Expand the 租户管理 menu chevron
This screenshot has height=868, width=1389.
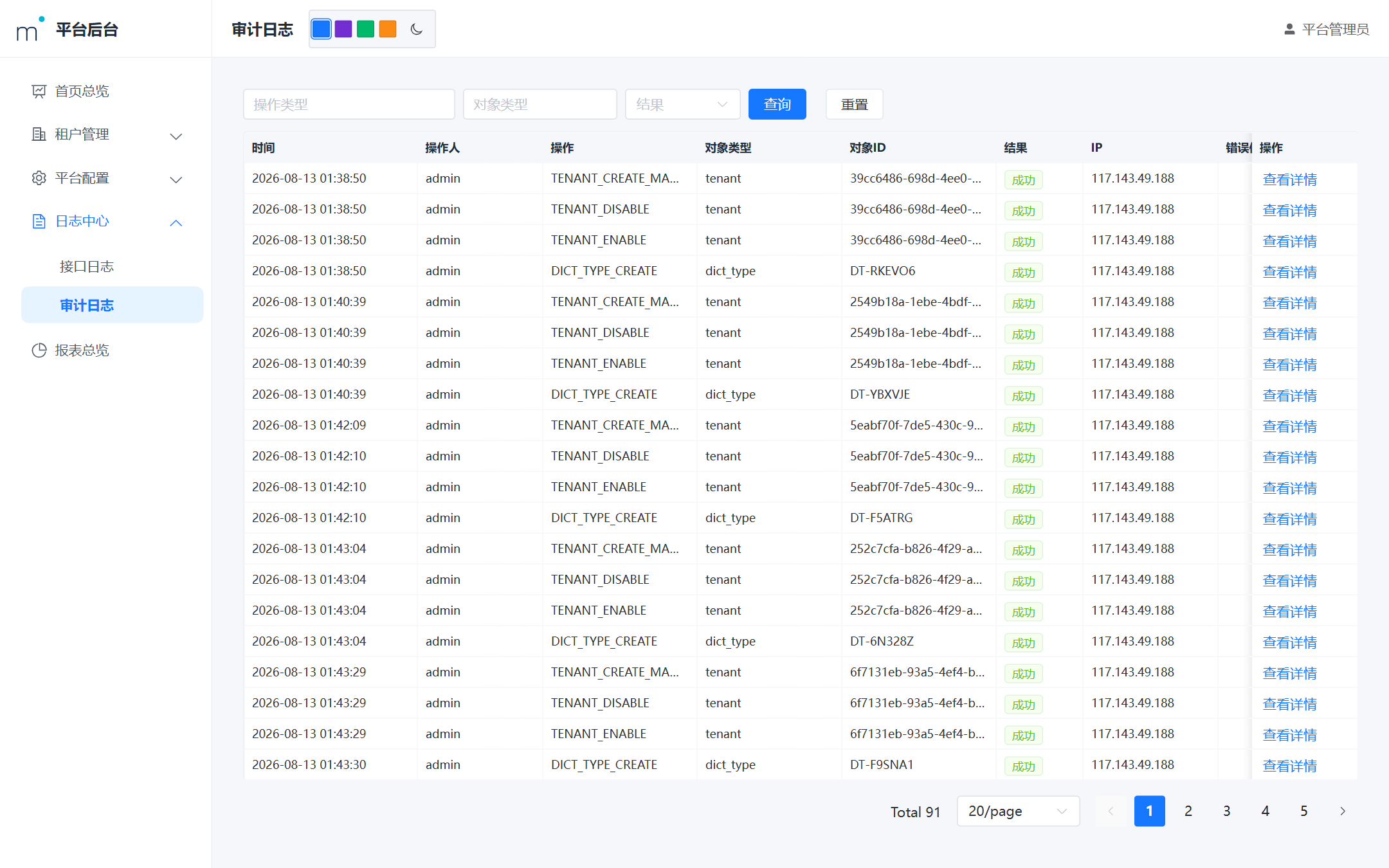(176, 136)
